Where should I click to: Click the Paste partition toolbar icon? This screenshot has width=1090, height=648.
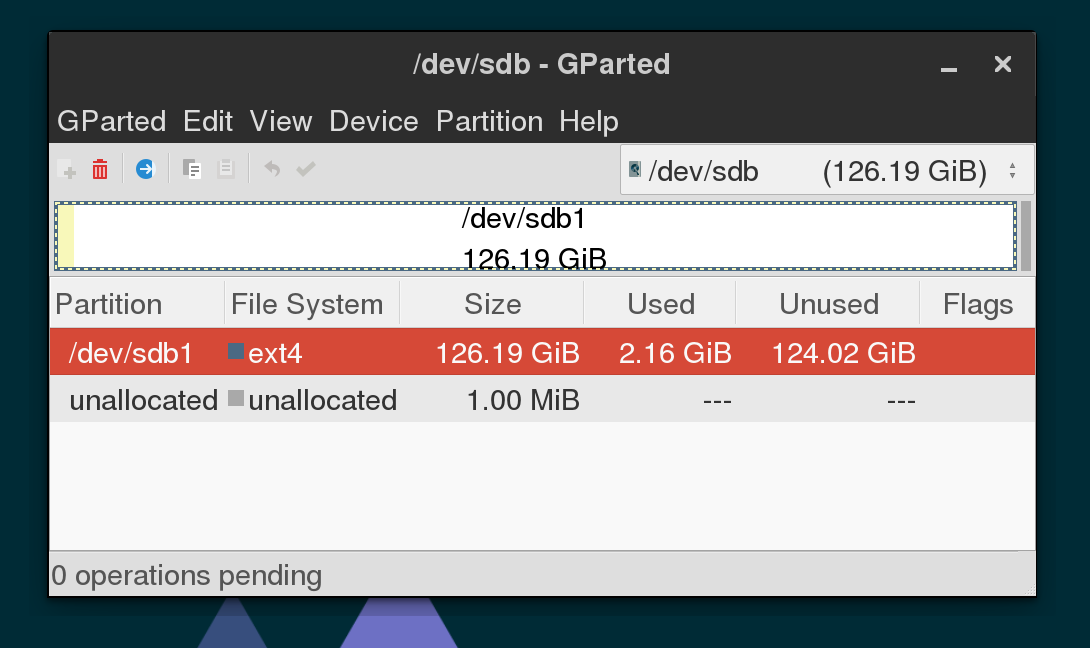[226, 169]
